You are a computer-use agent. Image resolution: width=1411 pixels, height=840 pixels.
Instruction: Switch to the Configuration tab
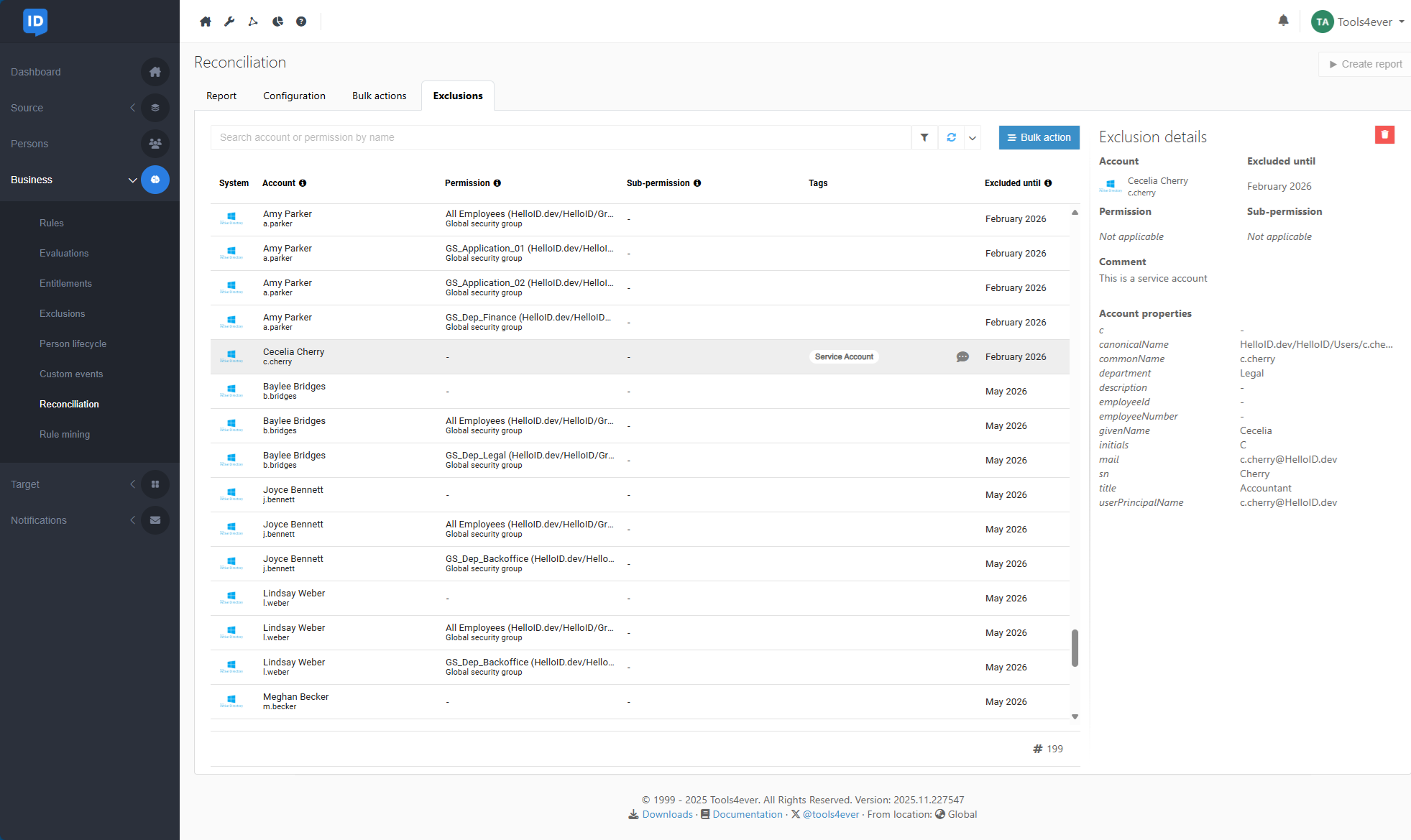(294, 96)
